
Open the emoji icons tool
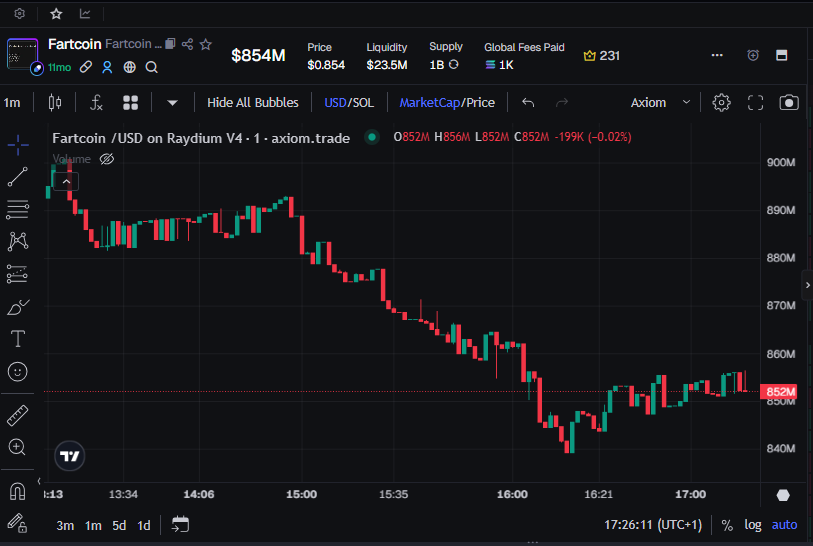point(18,372)
